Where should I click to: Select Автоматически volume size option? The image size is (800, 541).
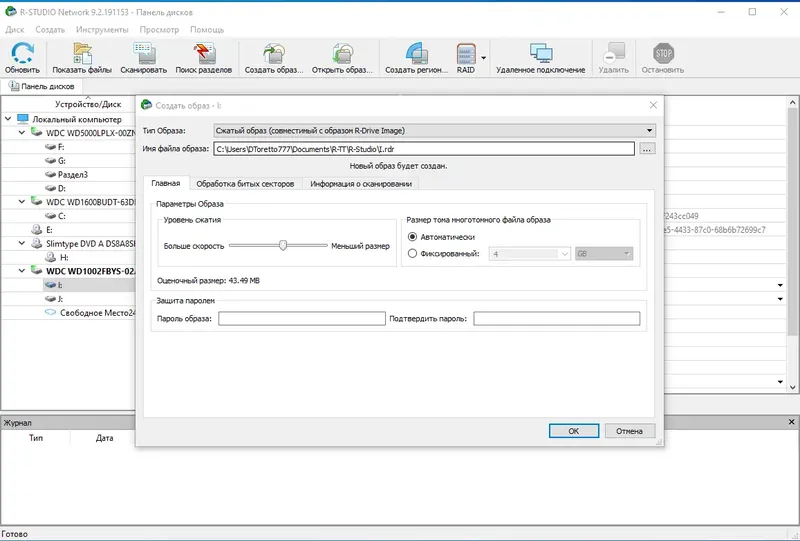[x=412, y=237]
